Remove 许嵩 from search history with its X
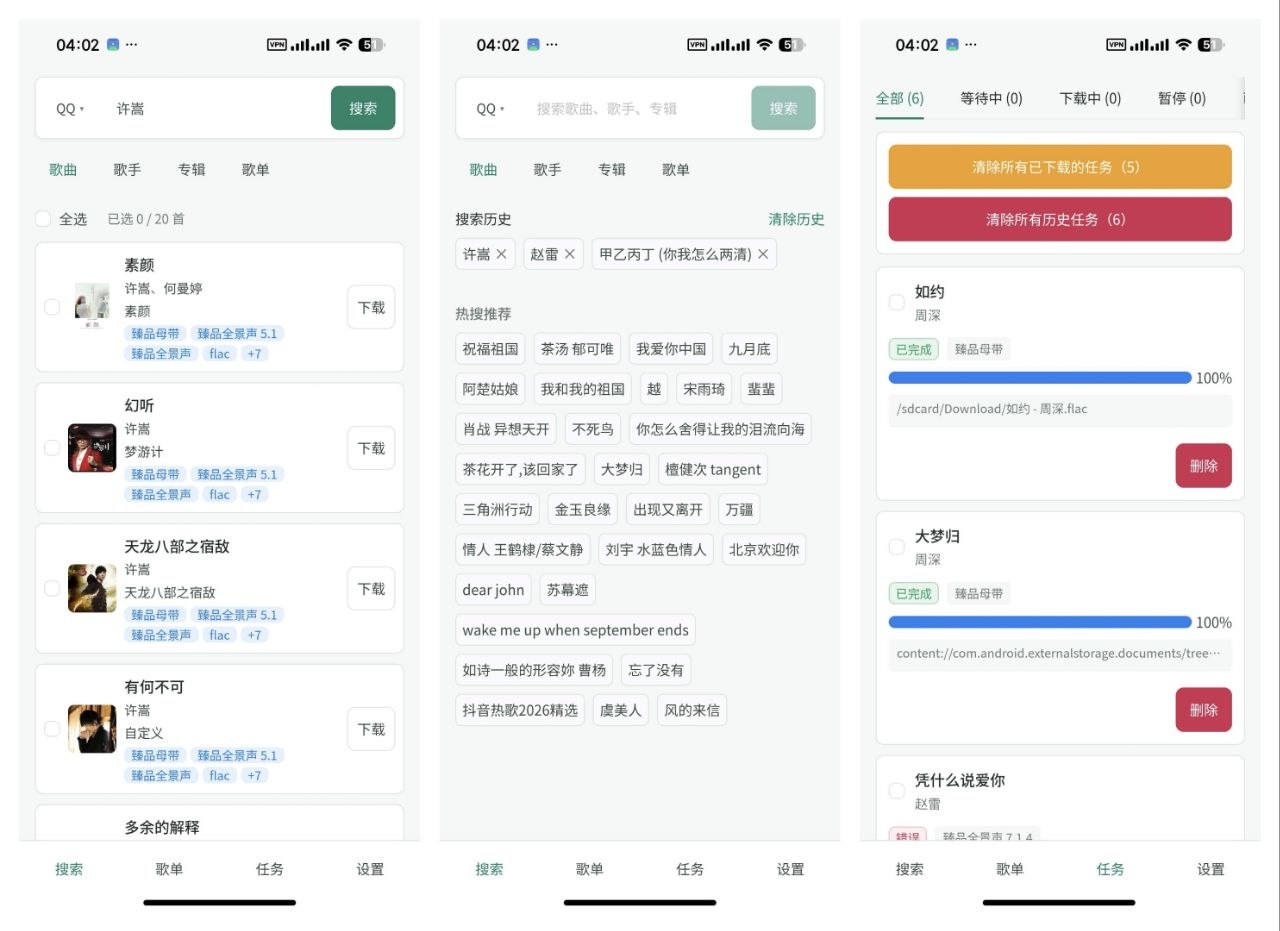This screenshot has height=931, width=1280. pyautogui.click(x=502, y=254)
